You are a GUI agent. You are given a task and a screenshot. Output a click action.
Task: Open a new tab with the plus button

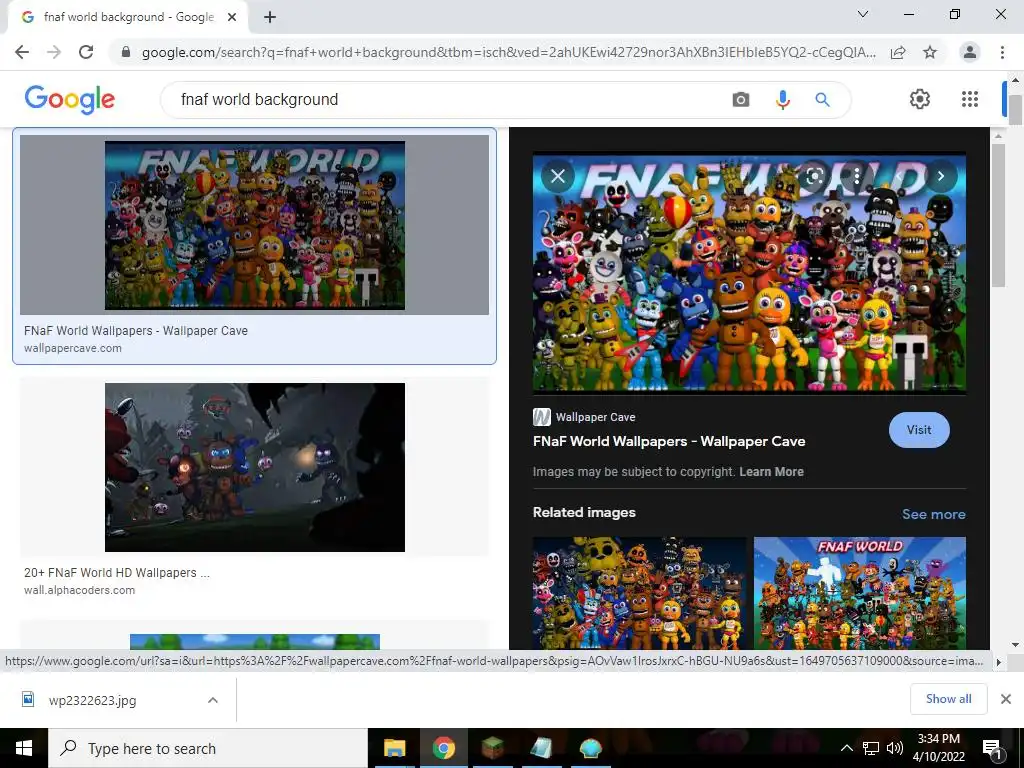[x=270, y=18]
